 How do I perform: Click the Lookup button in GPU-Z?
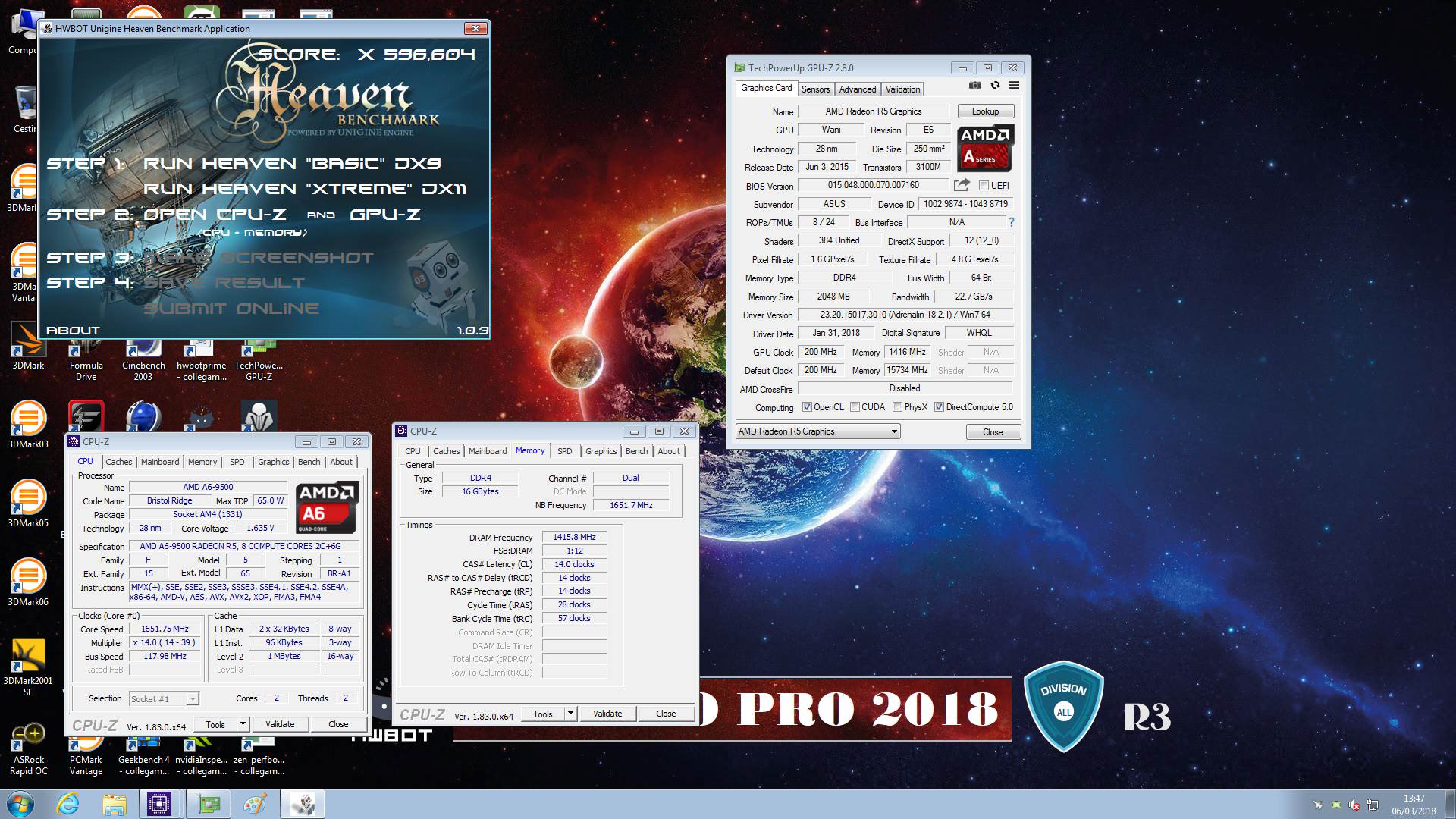point(985,111)
